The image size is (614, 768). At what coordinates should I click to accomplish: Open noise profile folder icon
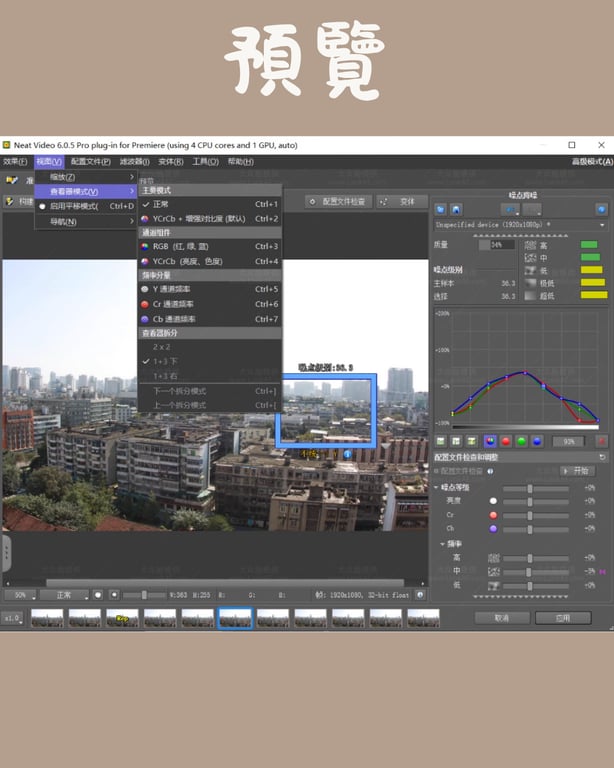tap(441, 210)
